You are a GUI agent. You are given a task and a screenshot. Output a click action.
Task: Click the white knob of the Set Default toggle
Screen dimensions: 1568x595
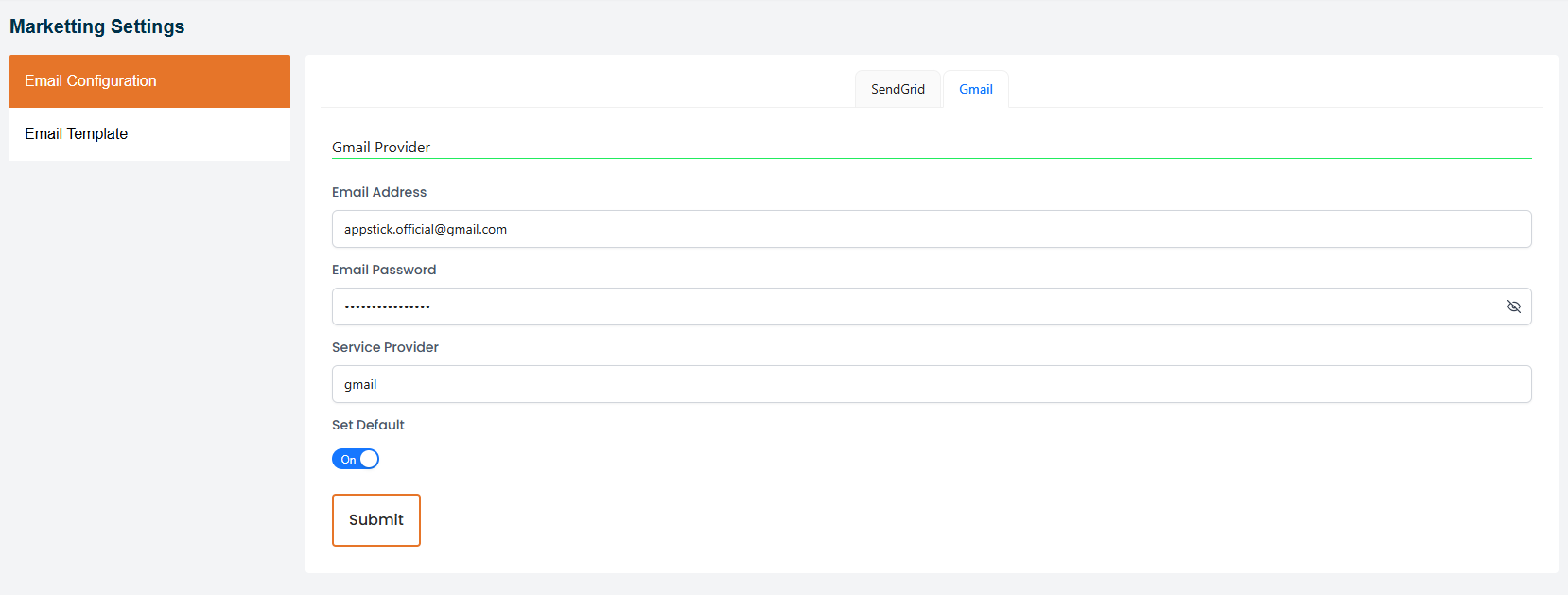click(369, 459)
